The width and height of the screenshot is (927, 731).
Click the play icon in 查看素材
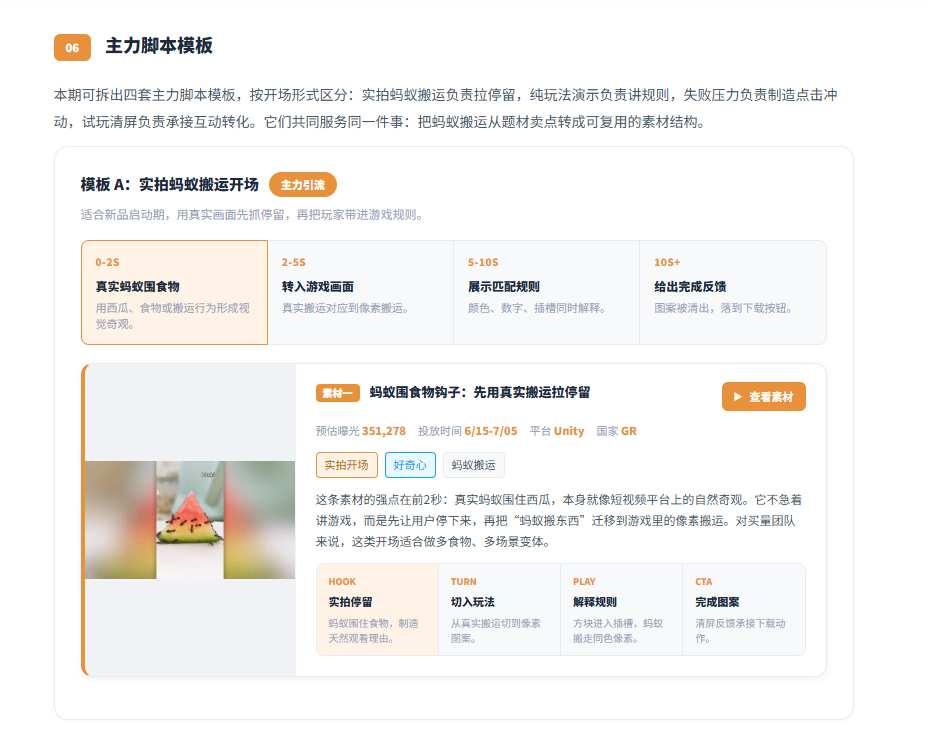coord(737,397)
